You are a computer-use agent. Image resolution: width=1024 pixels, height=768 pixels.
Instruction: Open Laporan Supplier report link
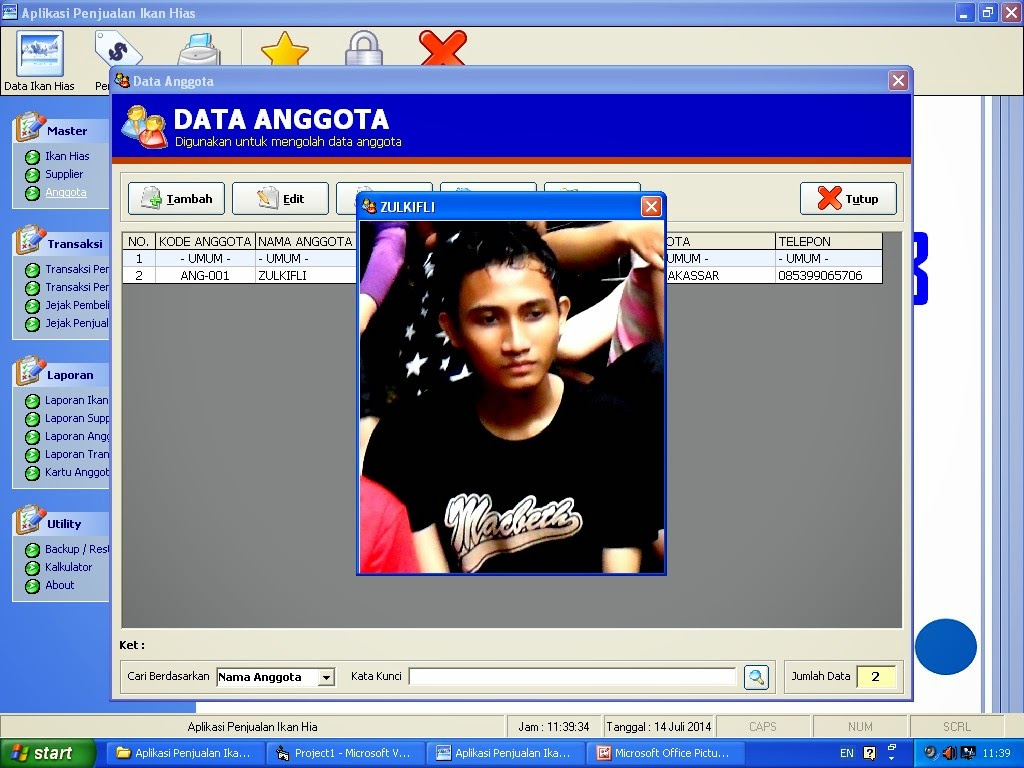coord(77,419)
